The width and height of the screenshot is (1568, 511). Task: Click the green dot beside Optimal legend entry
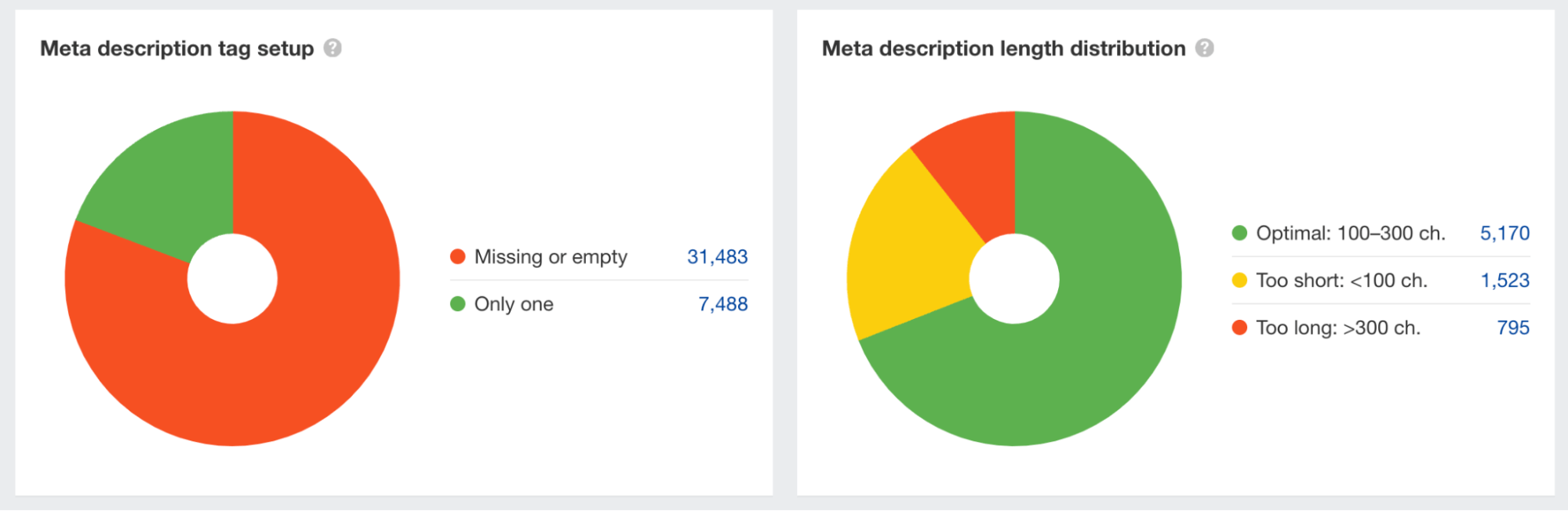1239,234
